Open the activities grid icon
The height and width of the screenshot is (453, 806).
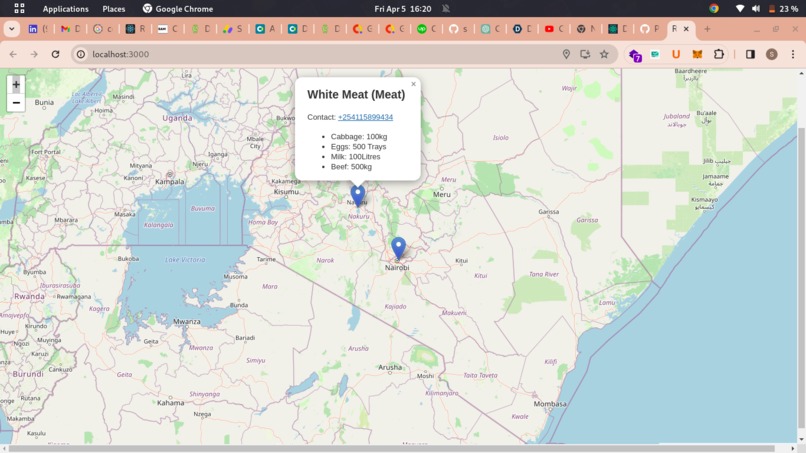pyautogui.click(x=19, y=8)
